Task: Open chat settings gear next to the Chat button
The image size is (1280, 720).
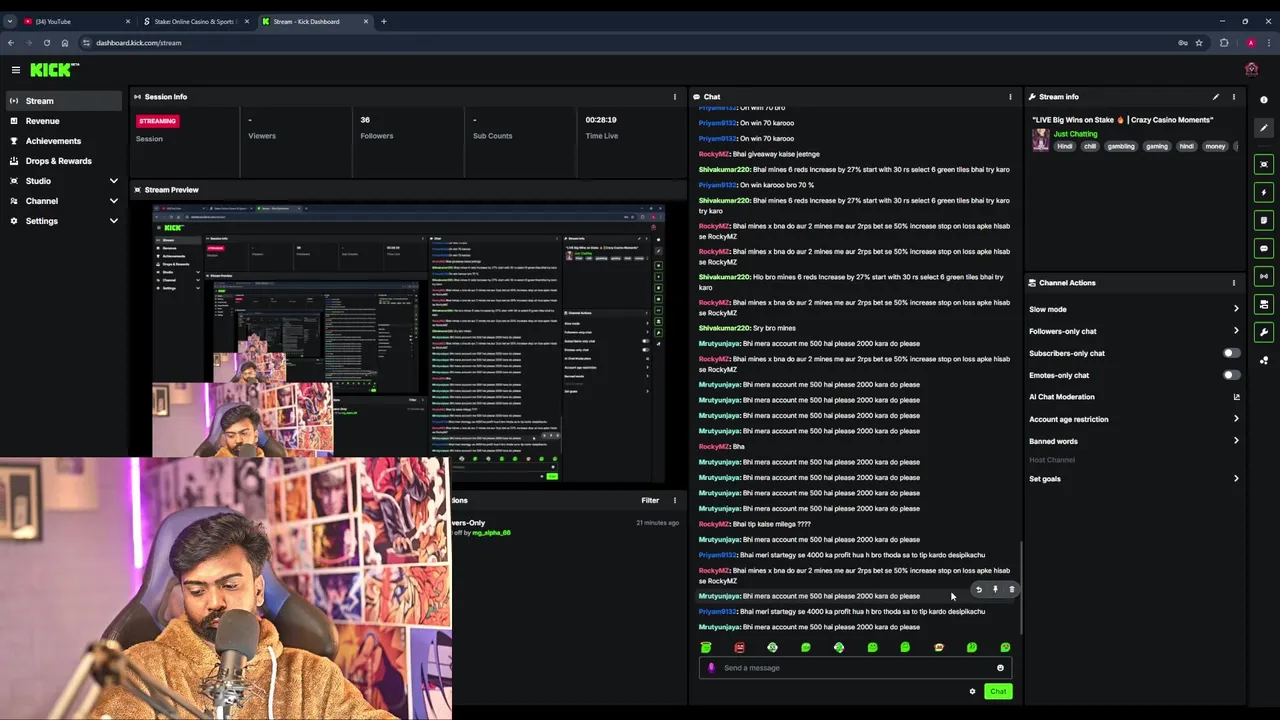Action: click(x=972, y=691)
